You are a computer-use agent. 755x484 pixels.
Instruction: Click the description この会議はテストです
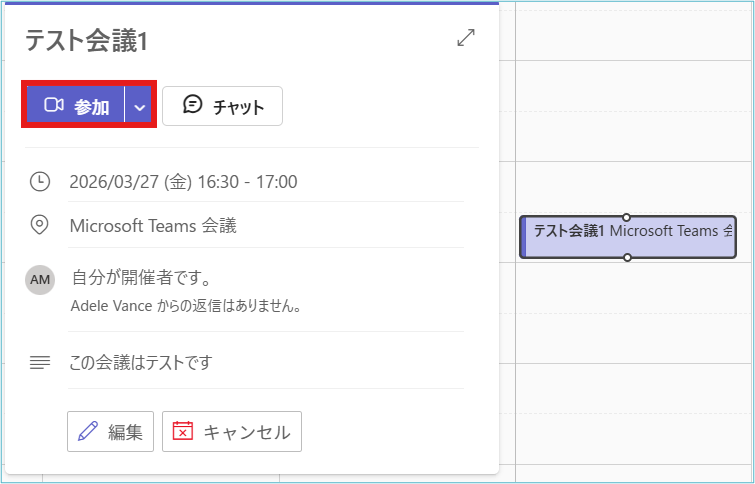[141, 362]
